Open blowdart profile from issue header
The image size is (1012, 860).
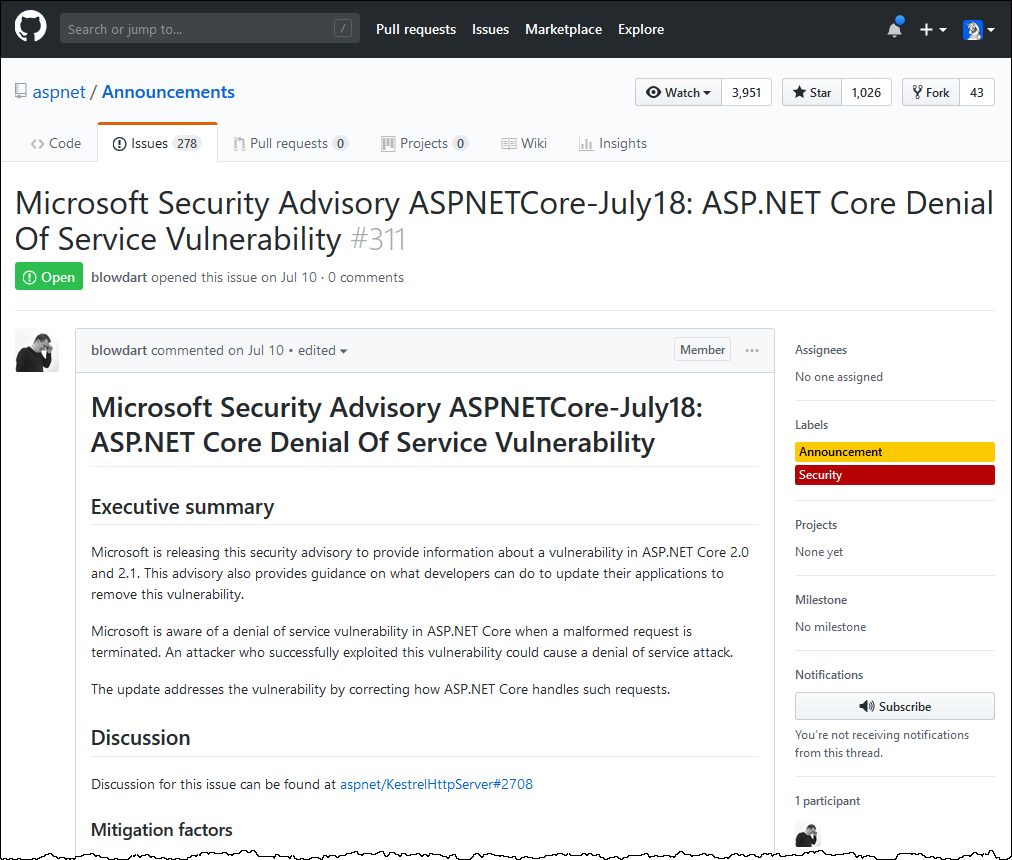[x=119, y=277]
